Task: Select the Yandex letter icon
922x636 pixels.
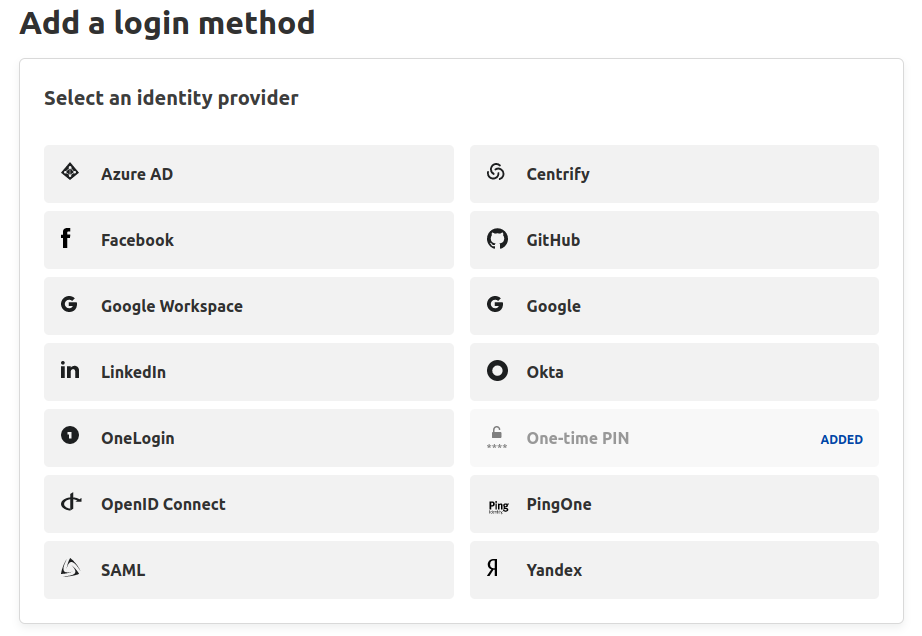Action: 496,568
